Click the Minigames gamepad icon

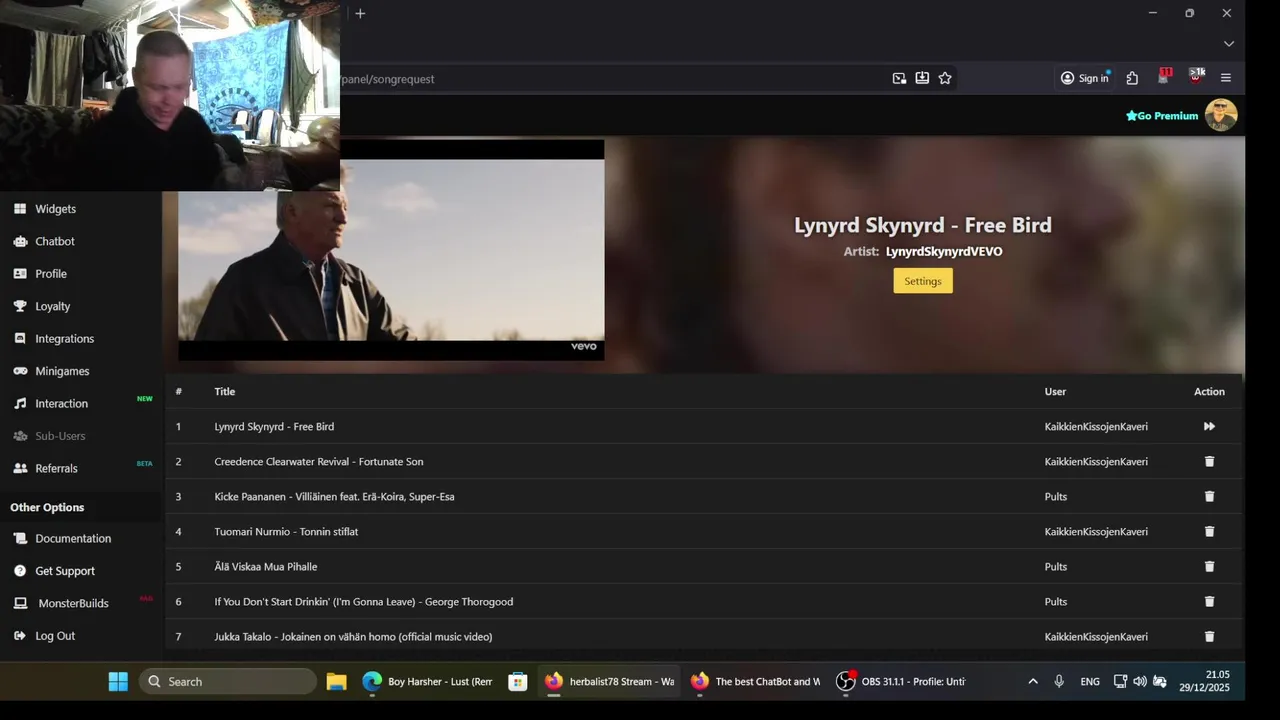[x=19, y=371]
